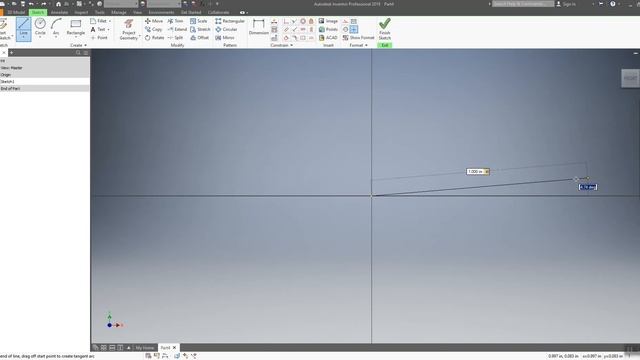Viewport: 640px width, 360px height.
Task: Open the Fillet dropdown arrow
Action: [x=110, y=21]
